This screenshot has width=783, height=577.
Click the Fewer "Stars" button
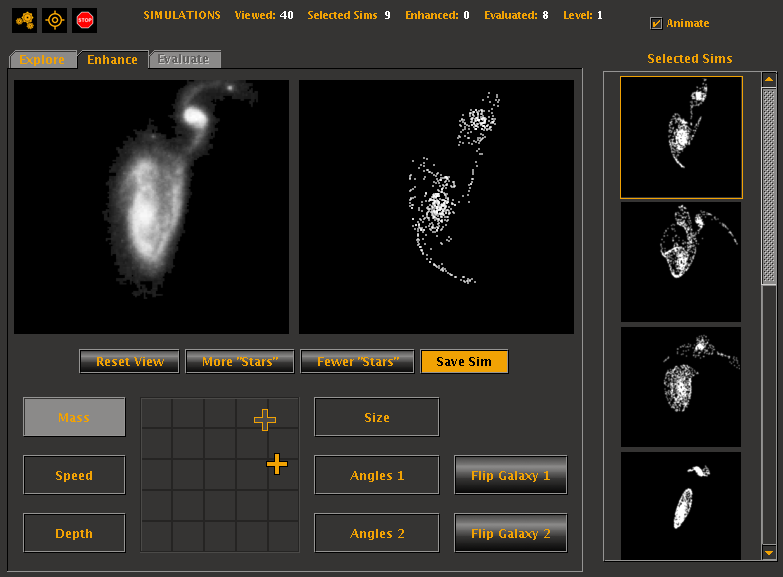[357, 361]
